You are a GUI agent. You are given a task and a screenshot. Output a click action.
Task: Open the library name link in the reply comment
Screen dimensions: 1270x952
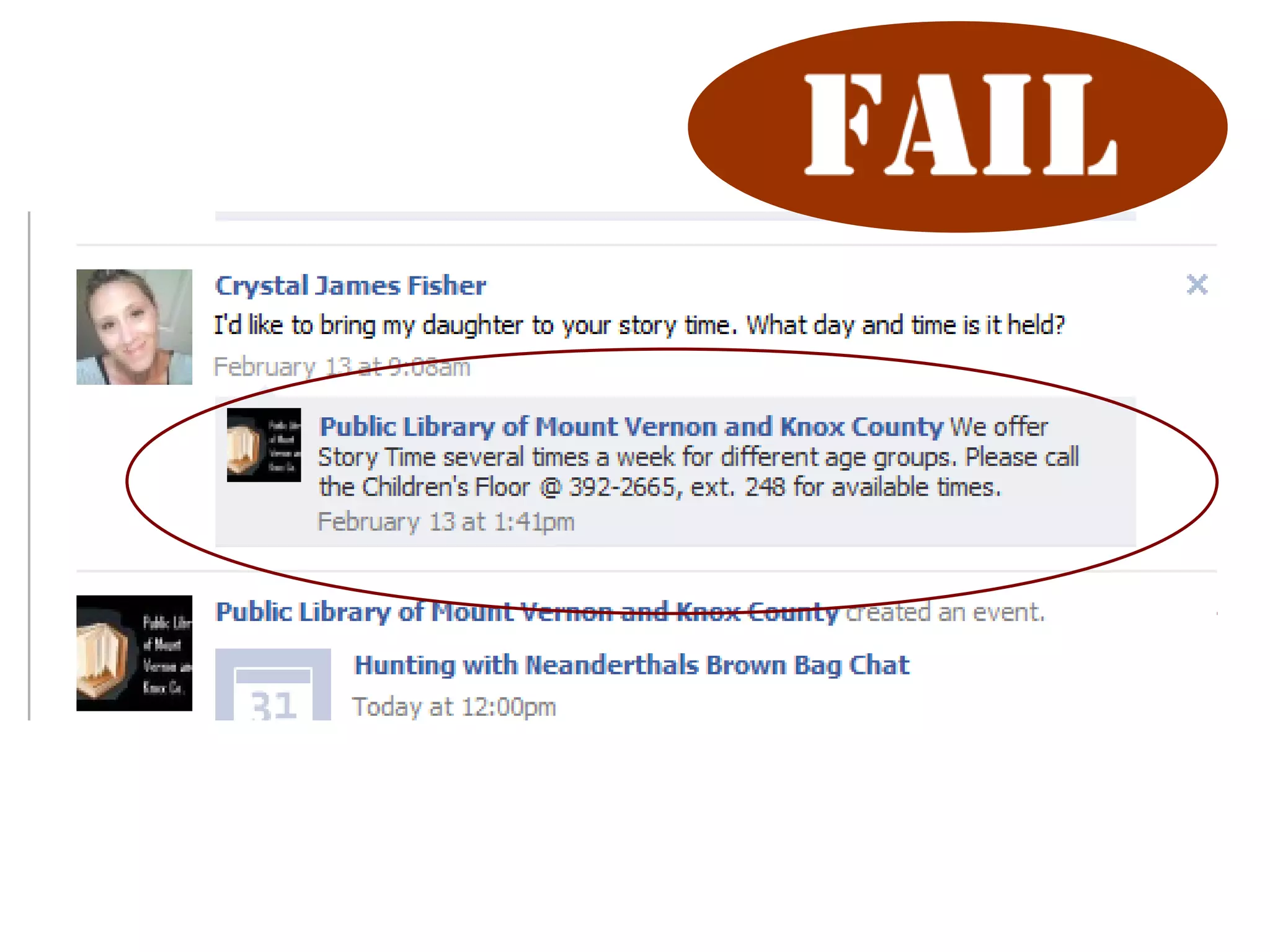click(x=631, y=426)
